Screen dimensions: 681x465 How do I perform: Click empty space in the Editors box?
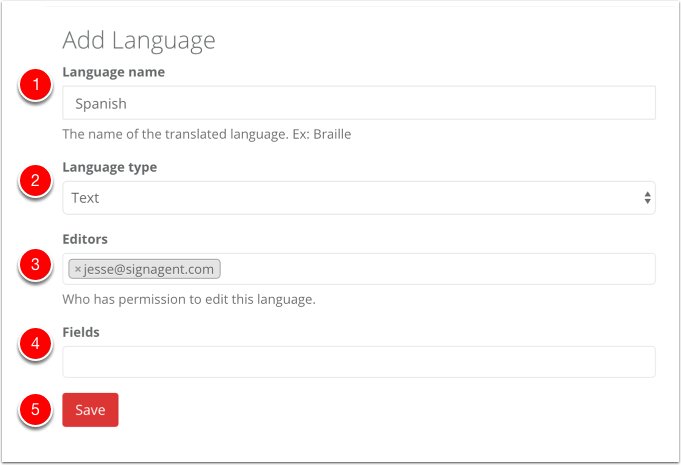pos(437,269)
